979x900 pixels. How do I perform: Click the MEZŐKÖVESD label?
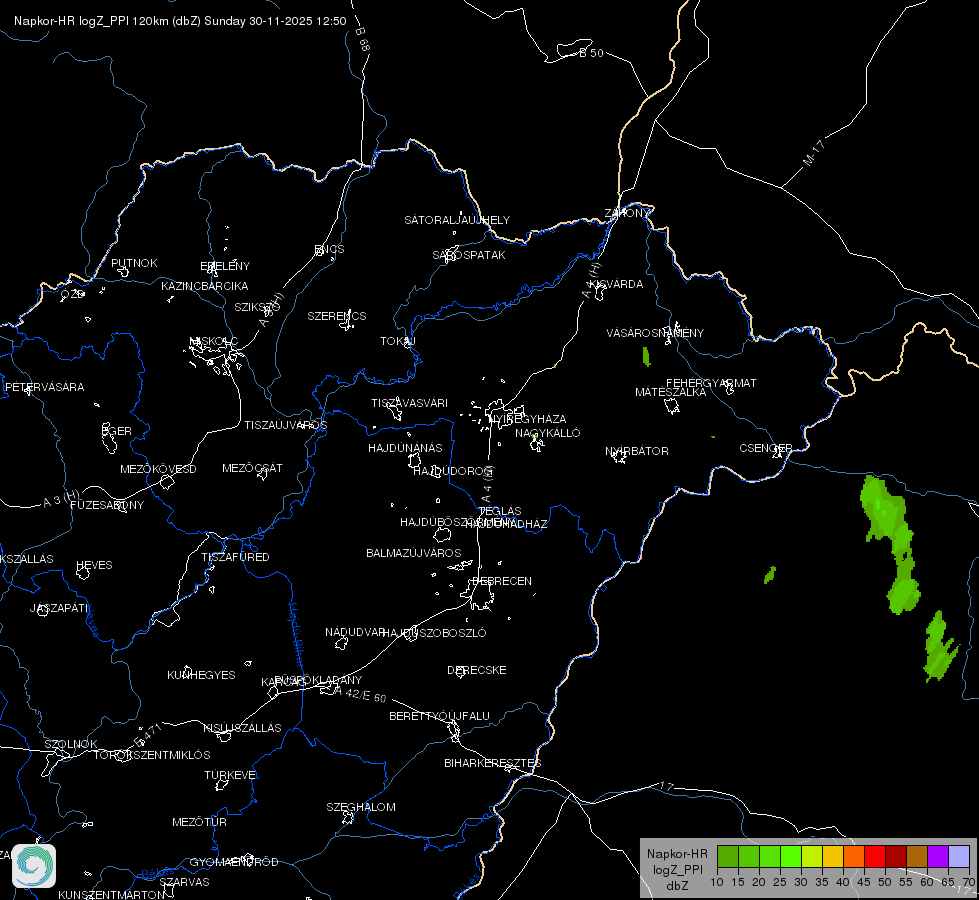(158, 469)
